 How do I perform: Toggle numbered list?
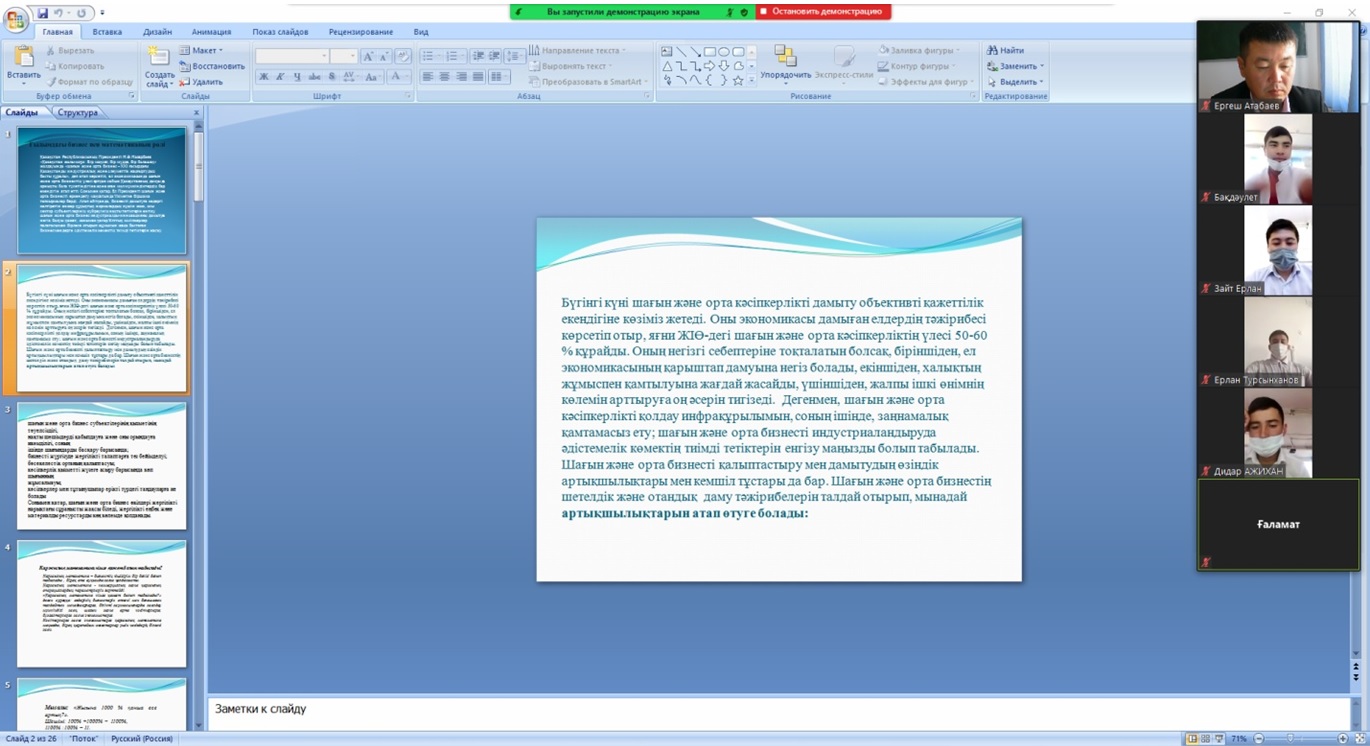[x=453, y=57]
